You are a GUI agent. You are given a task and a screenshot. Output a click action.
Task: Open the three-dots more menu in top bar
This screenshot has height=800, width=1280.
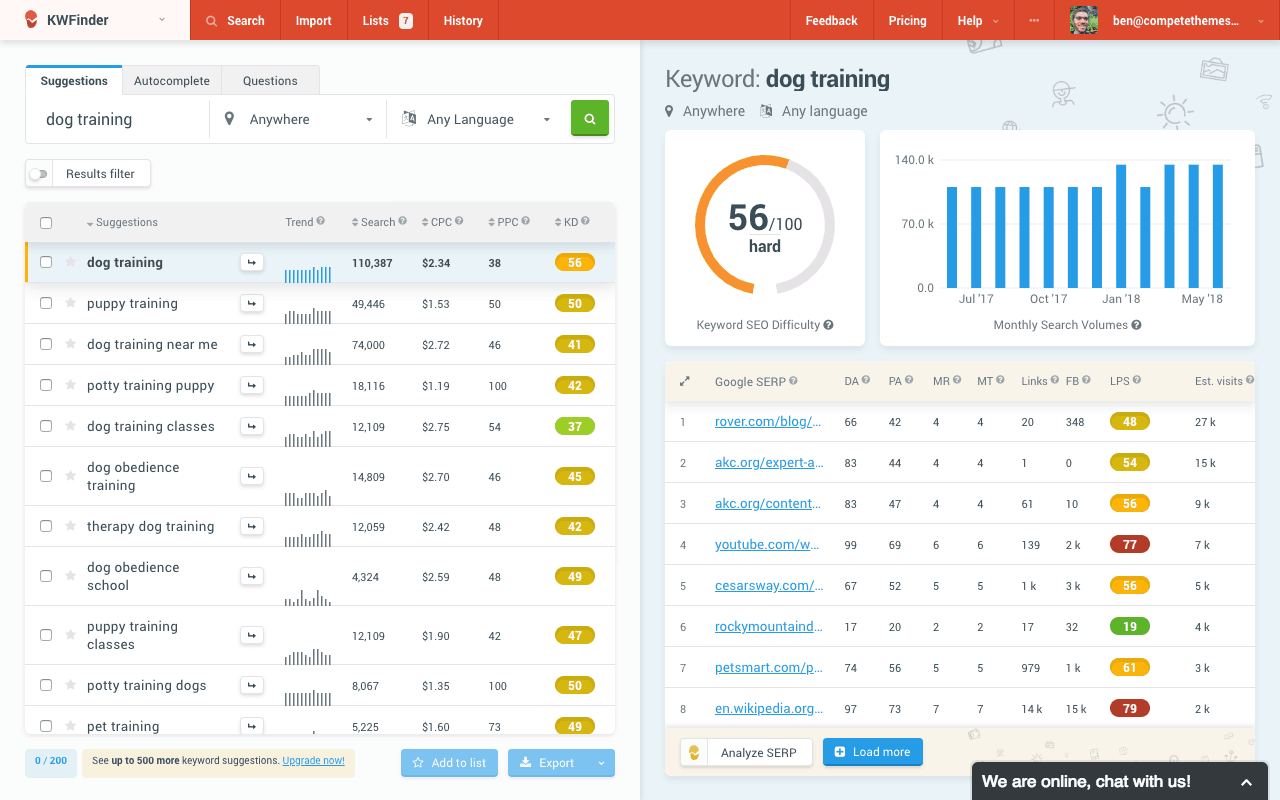click(1034, 21)
